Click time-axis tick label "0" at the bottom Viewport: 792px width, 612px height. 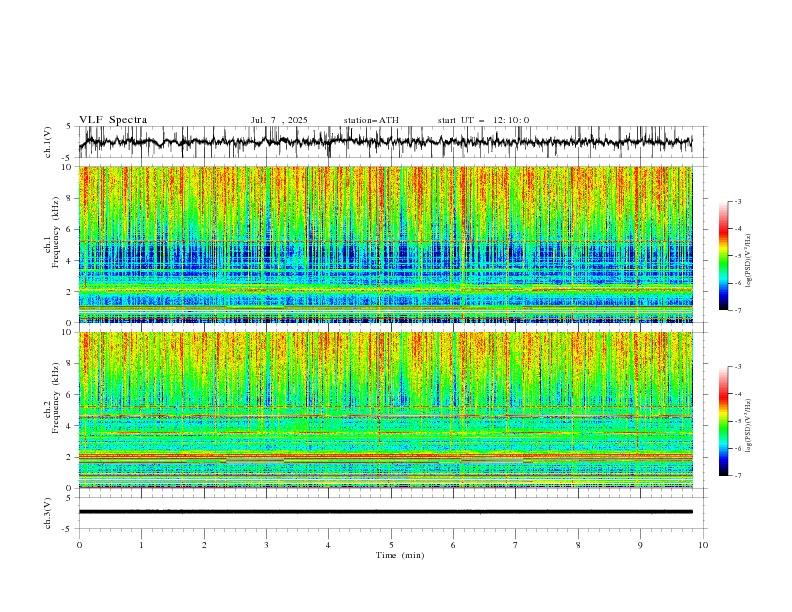point(79,545)
